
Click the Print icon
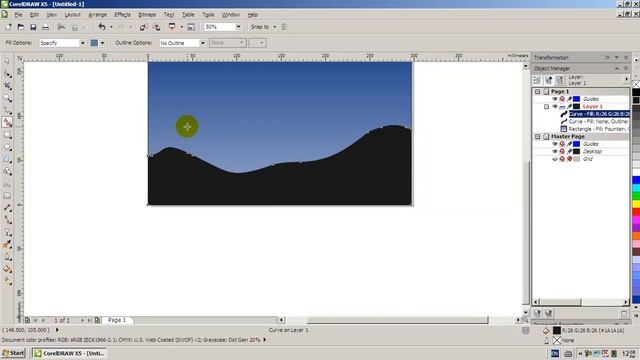[45, 27]
